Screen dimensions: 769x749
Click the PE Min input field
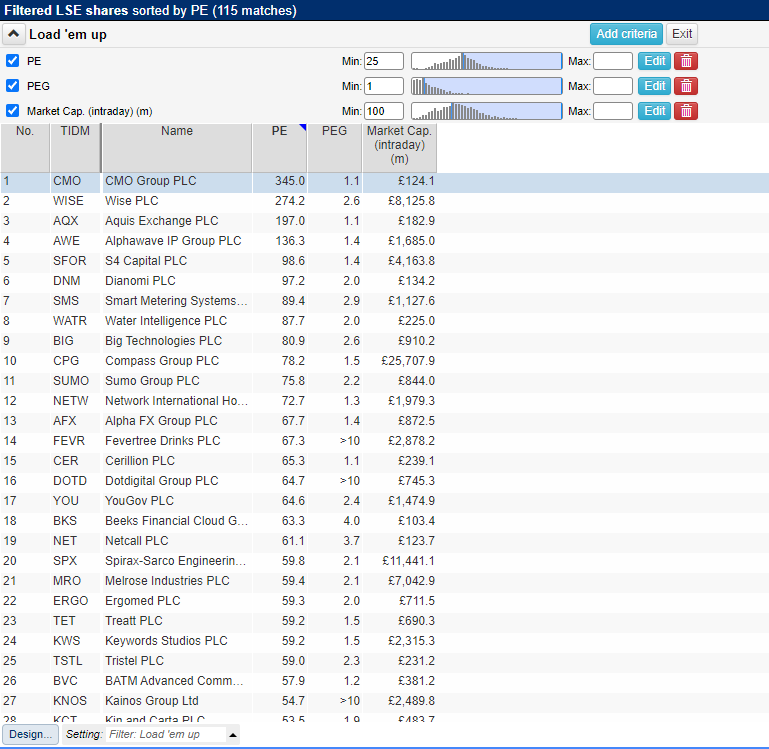[x=384, y=61]
